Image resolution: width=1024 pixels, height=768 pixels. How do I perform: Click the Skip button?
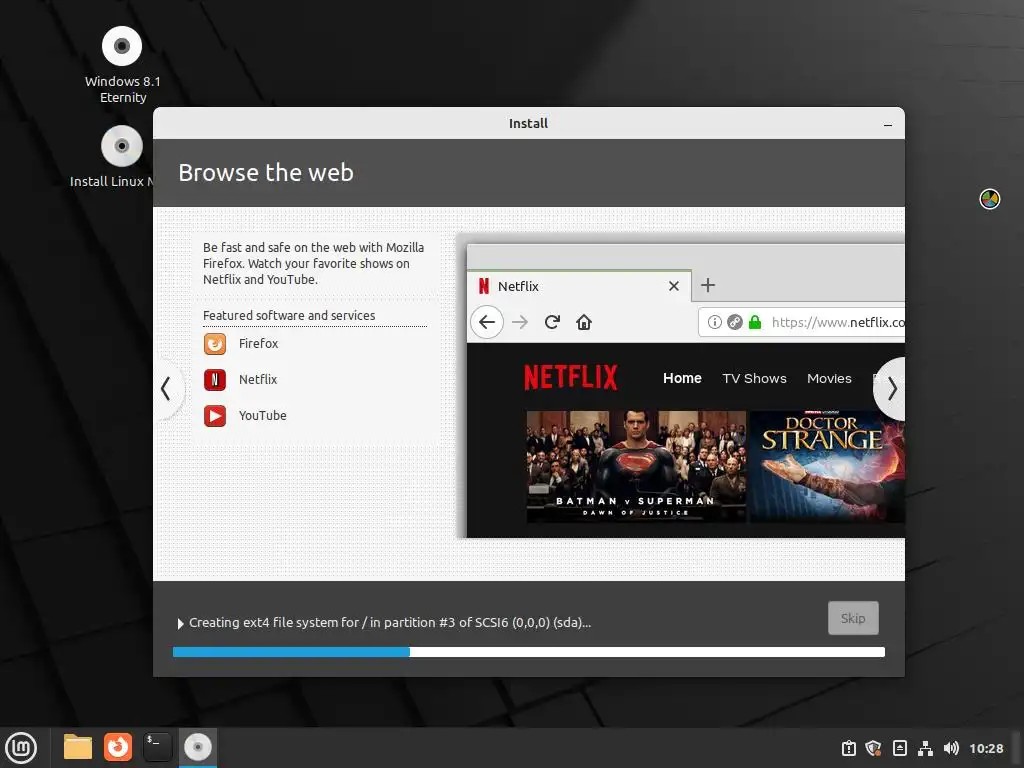(x=853, y=618)
